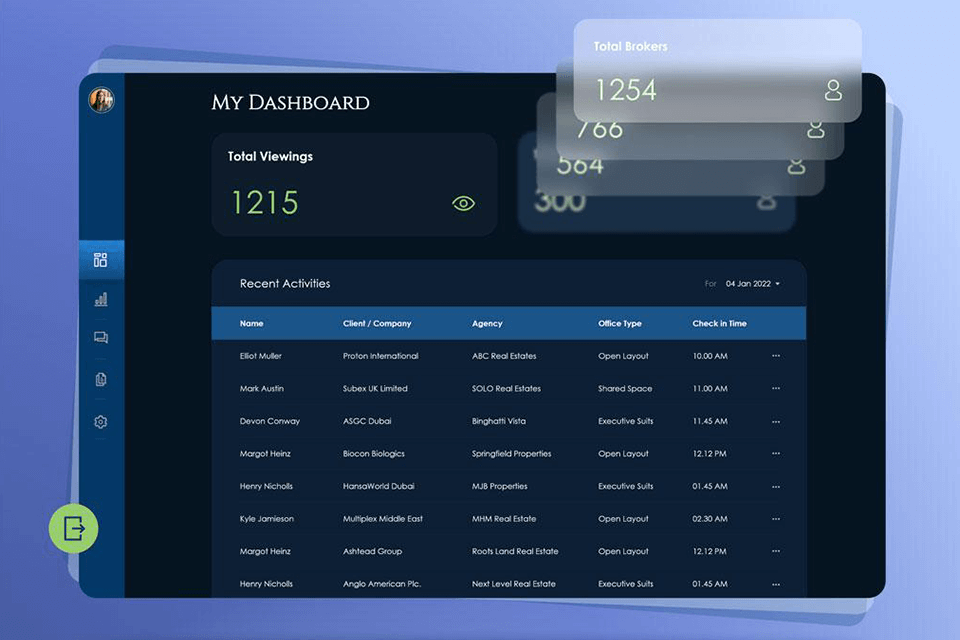
Task: Open the documents sidebar icon
Action: (x=101, y=380)
